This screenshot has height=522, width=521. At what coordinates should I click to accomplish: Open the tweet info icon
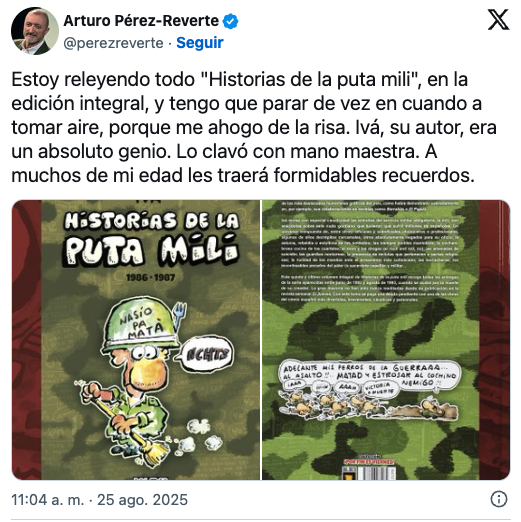coord(499,499)
